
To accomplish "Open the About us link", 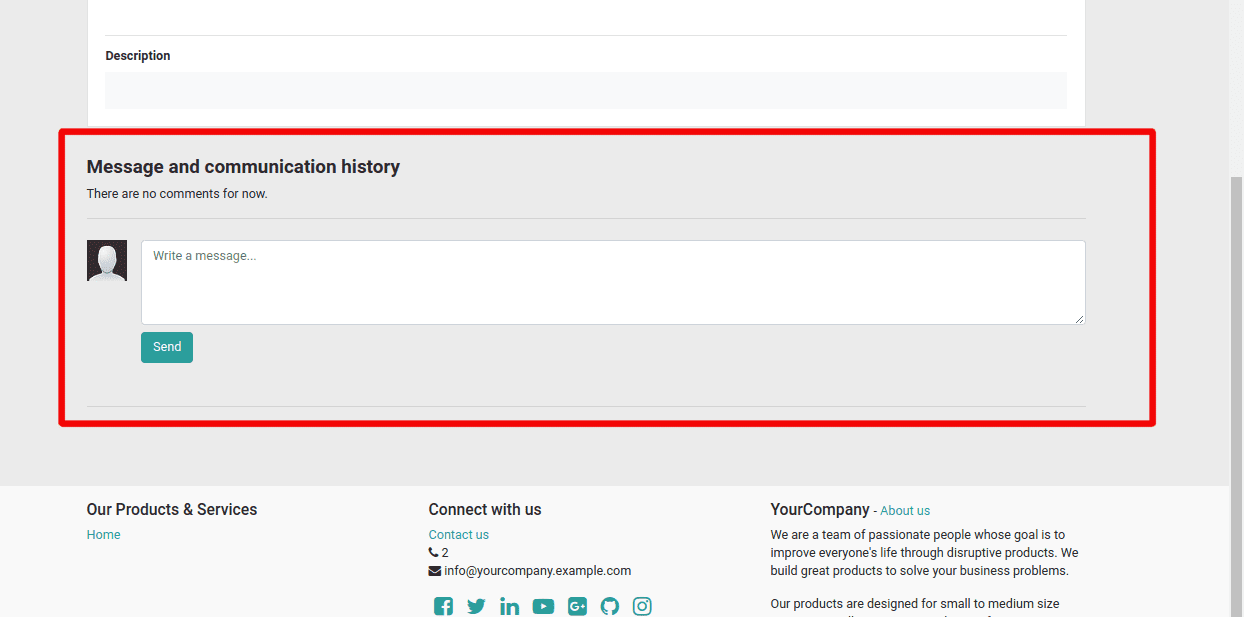I will pos(905,511).
